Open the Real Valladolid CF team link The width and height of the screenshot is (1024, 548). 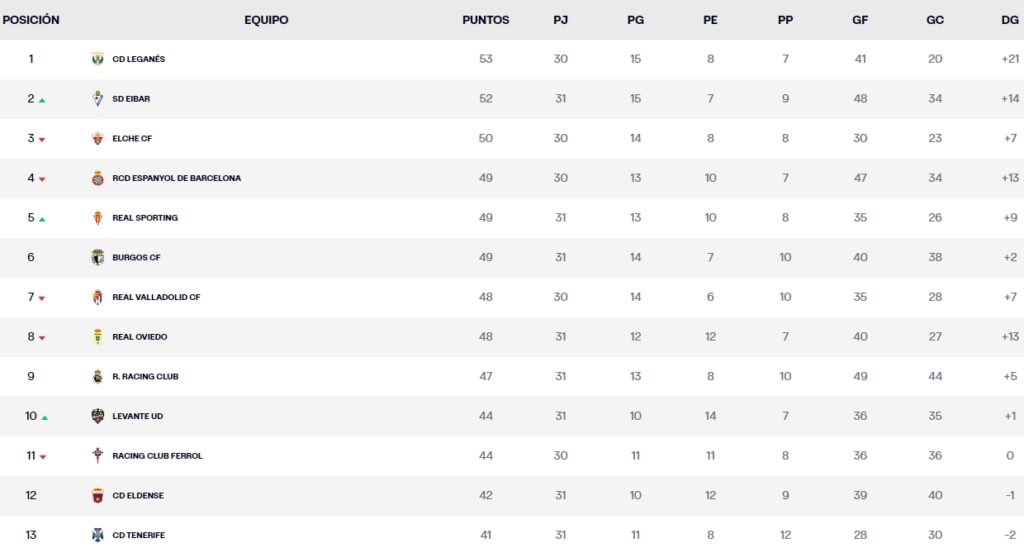click(x=156, y=297)
